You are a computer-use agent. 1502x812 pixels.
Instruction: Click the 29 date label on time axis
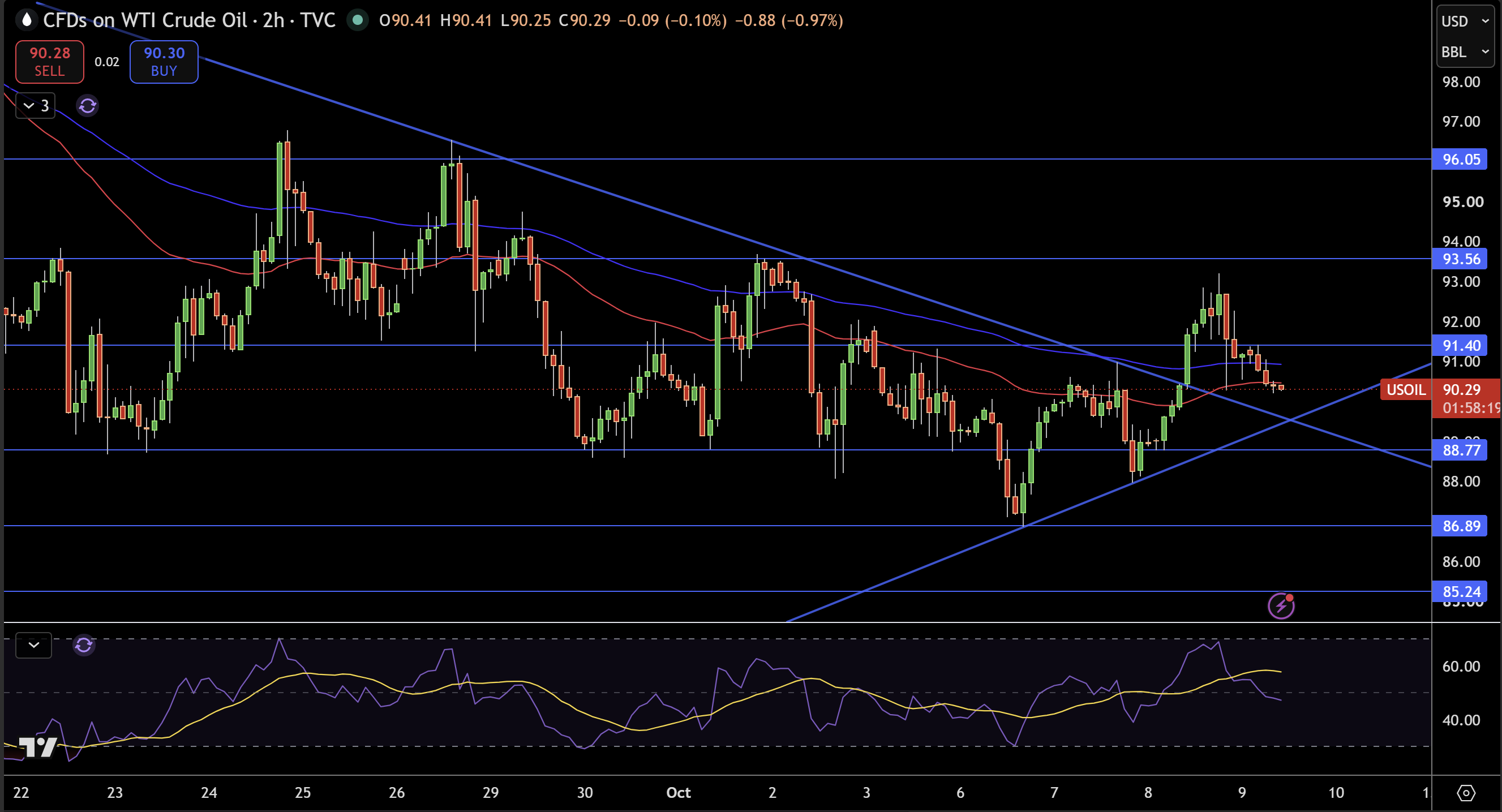pos(491,793)
